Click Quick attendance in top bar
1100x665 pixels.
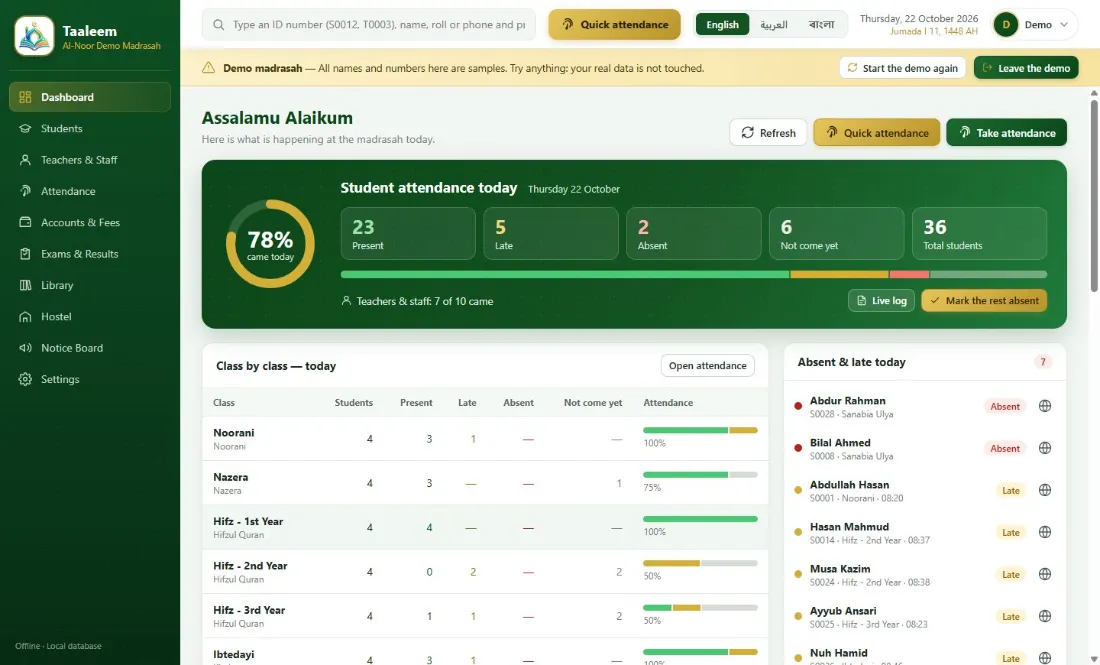615,25
